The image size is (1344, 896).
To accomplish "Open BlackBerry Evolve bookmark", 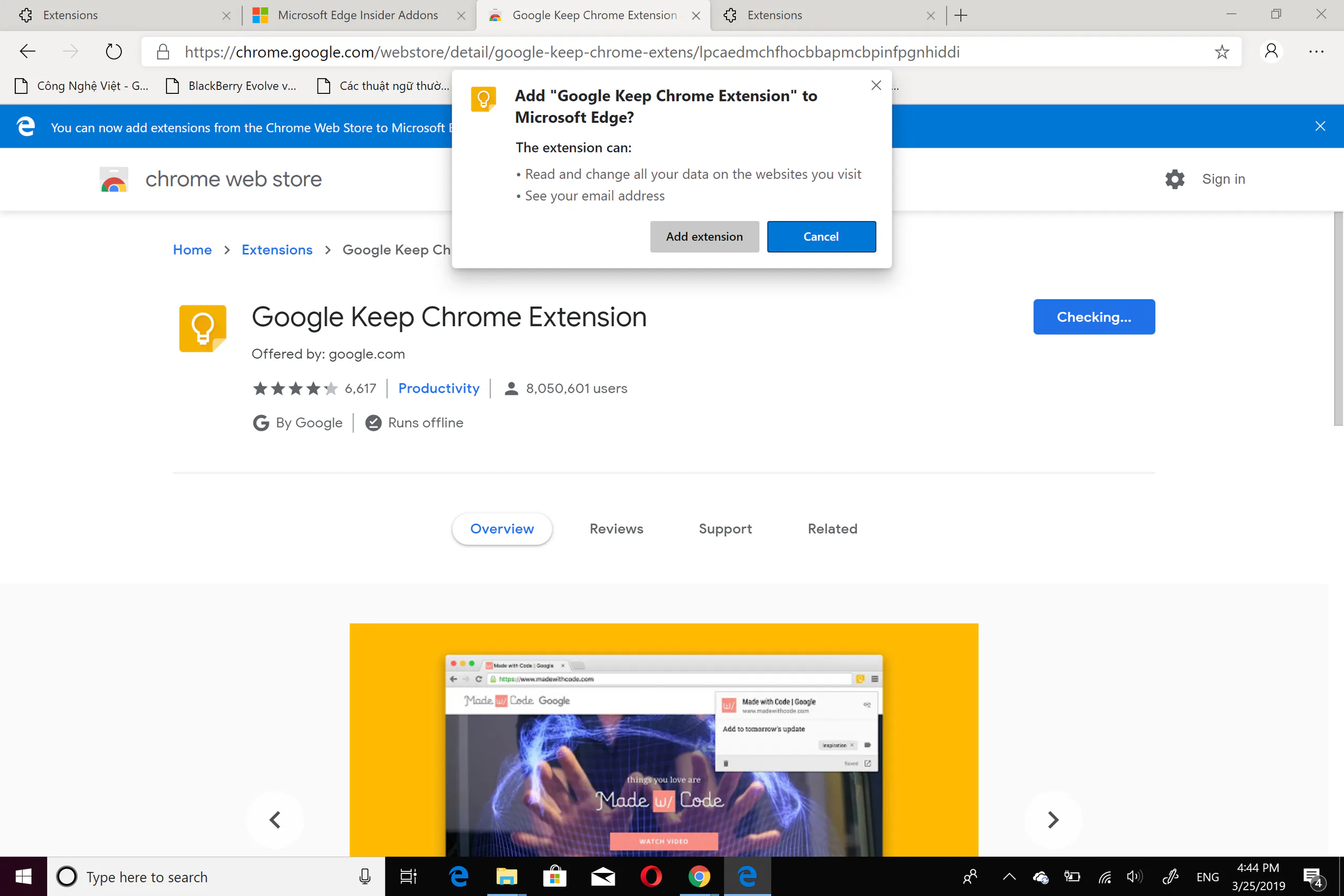I will 232,86.
